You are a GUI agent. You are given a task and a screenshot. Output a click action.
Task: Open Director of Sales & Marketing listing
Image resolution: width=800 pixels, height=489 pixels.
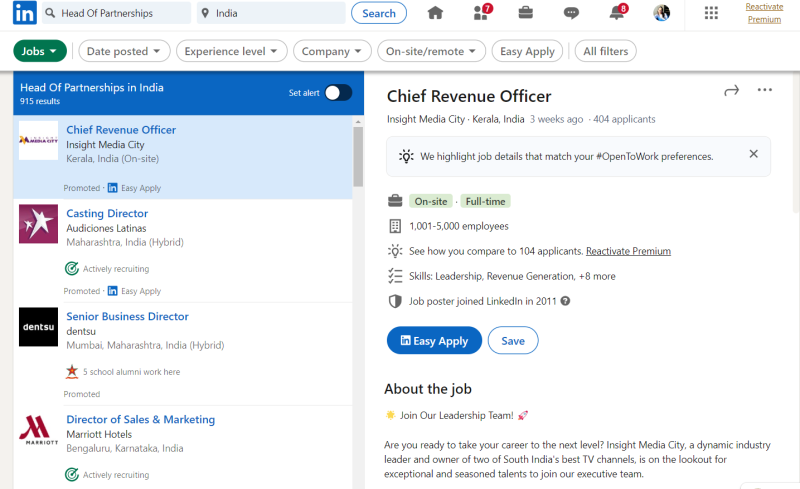pyautogui.click(x=141, y=420)
